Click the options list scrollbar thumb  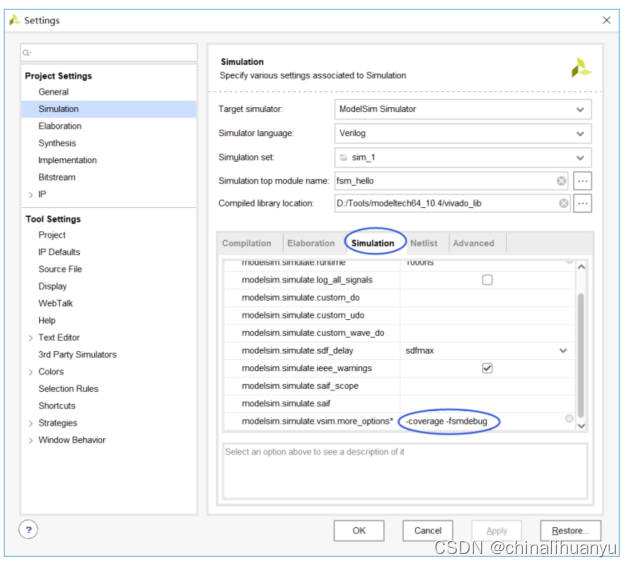coord(581,356)
